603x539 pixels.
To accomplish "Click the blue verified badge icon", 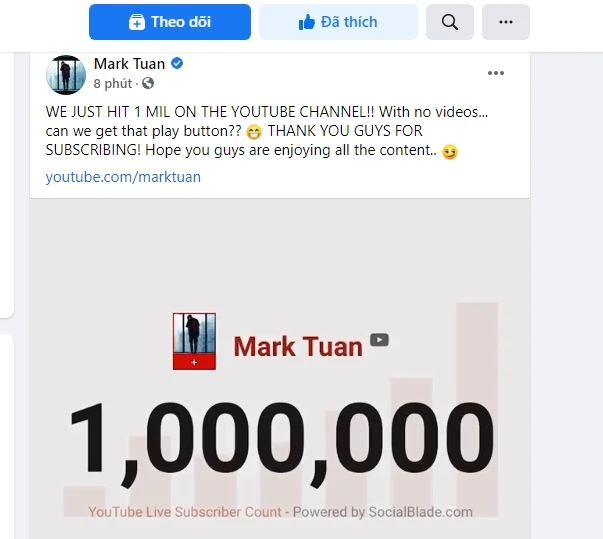I will pyautogui.click(x=177, y=63).
